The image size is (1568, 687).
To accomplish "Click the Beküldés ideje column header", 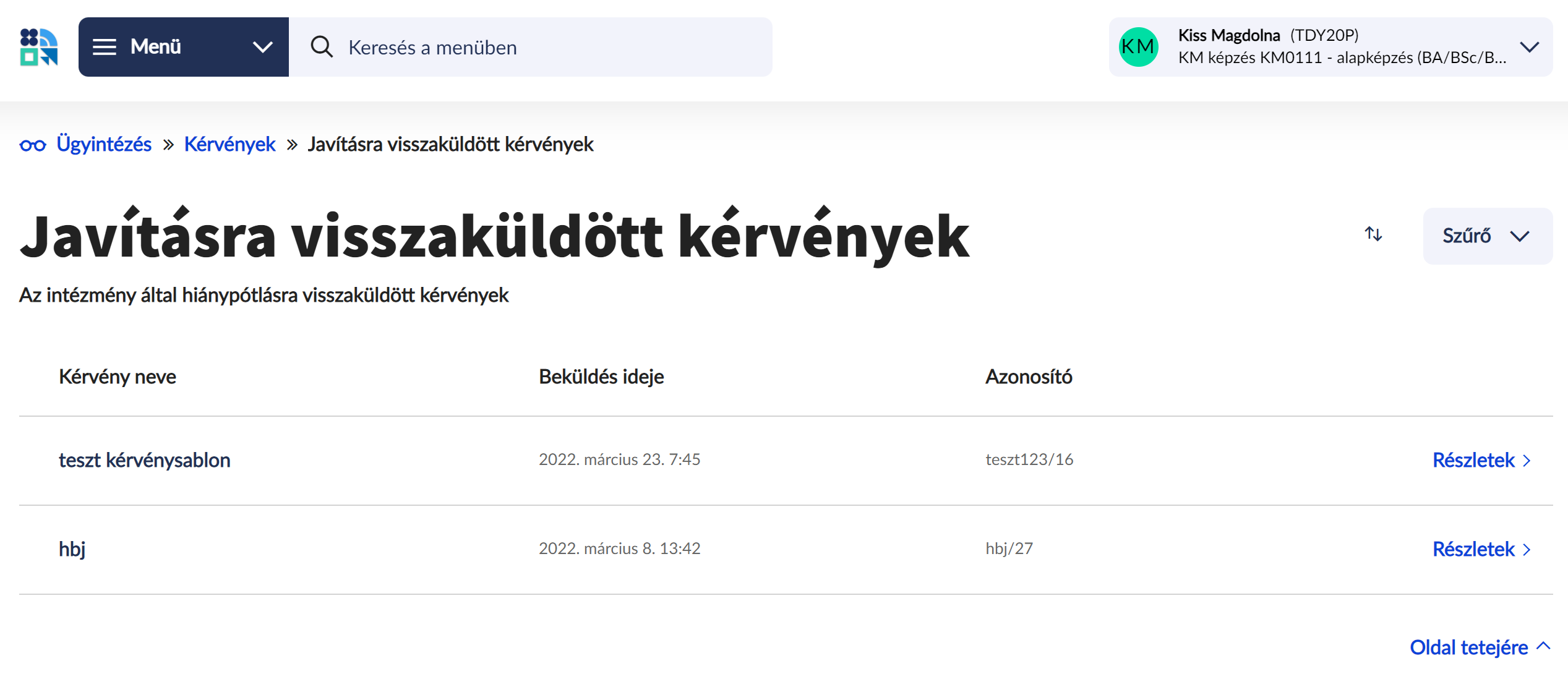I will pos(601,377).
